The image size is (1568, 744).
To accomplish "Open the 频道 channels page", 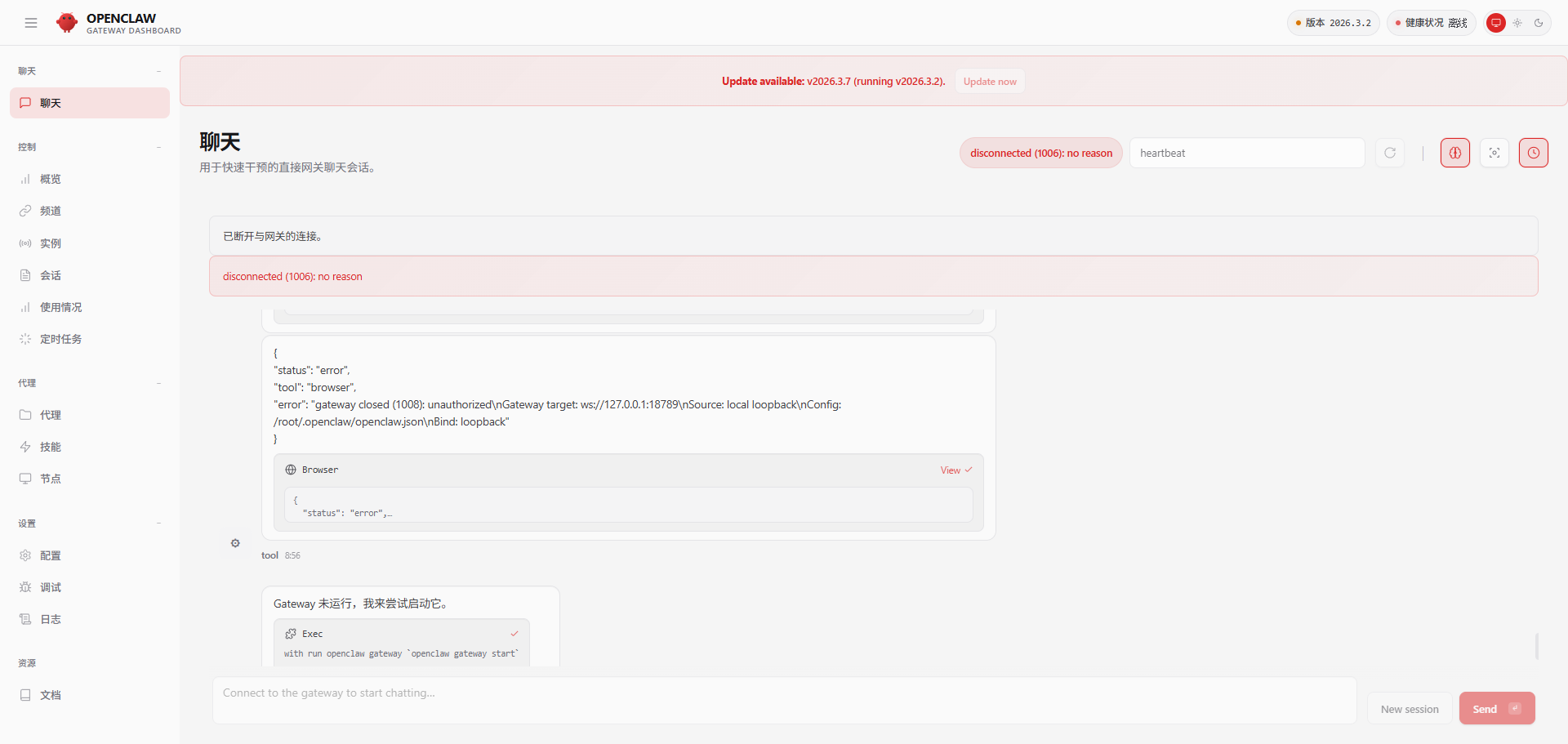I will [x=90, y=211].
